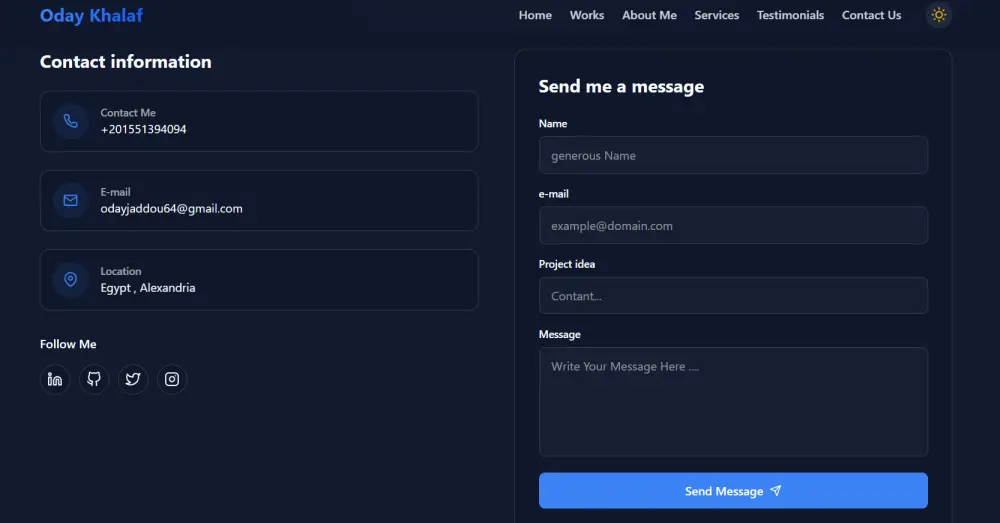The height and width of the screenshot is (523, 1000).
Task: Click into the Project idea field
Action: (x=733, y=295)
